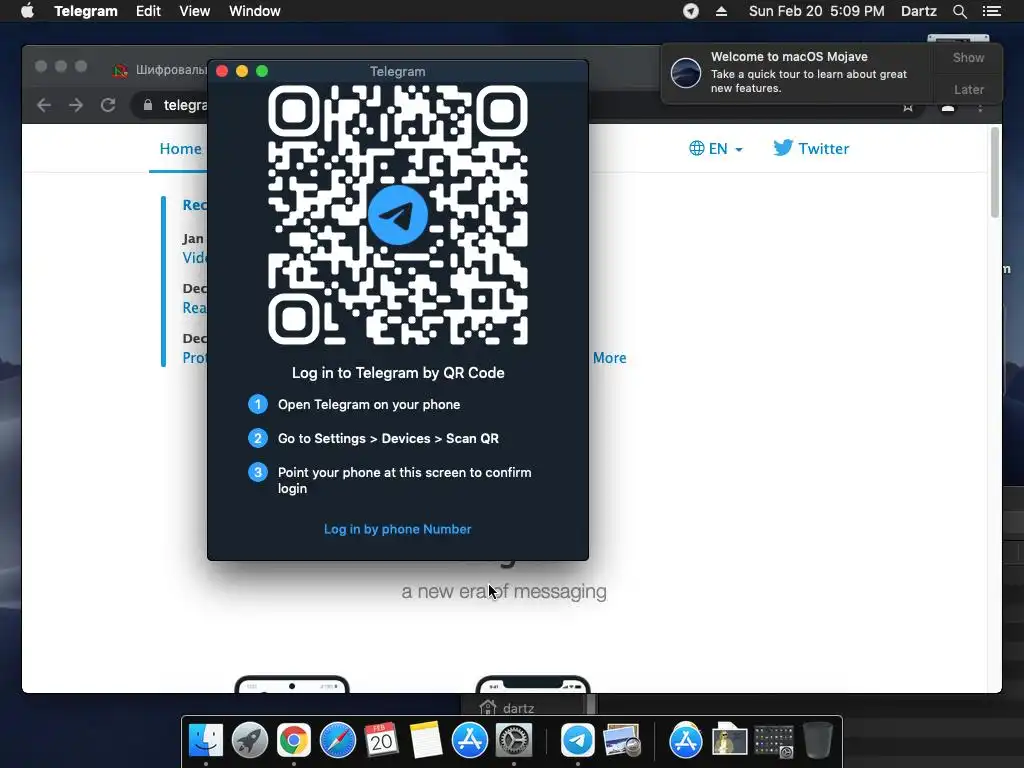This screenshot has height=768, width=1024.
Task: Open the Window menu
Action: click(255, 11)
